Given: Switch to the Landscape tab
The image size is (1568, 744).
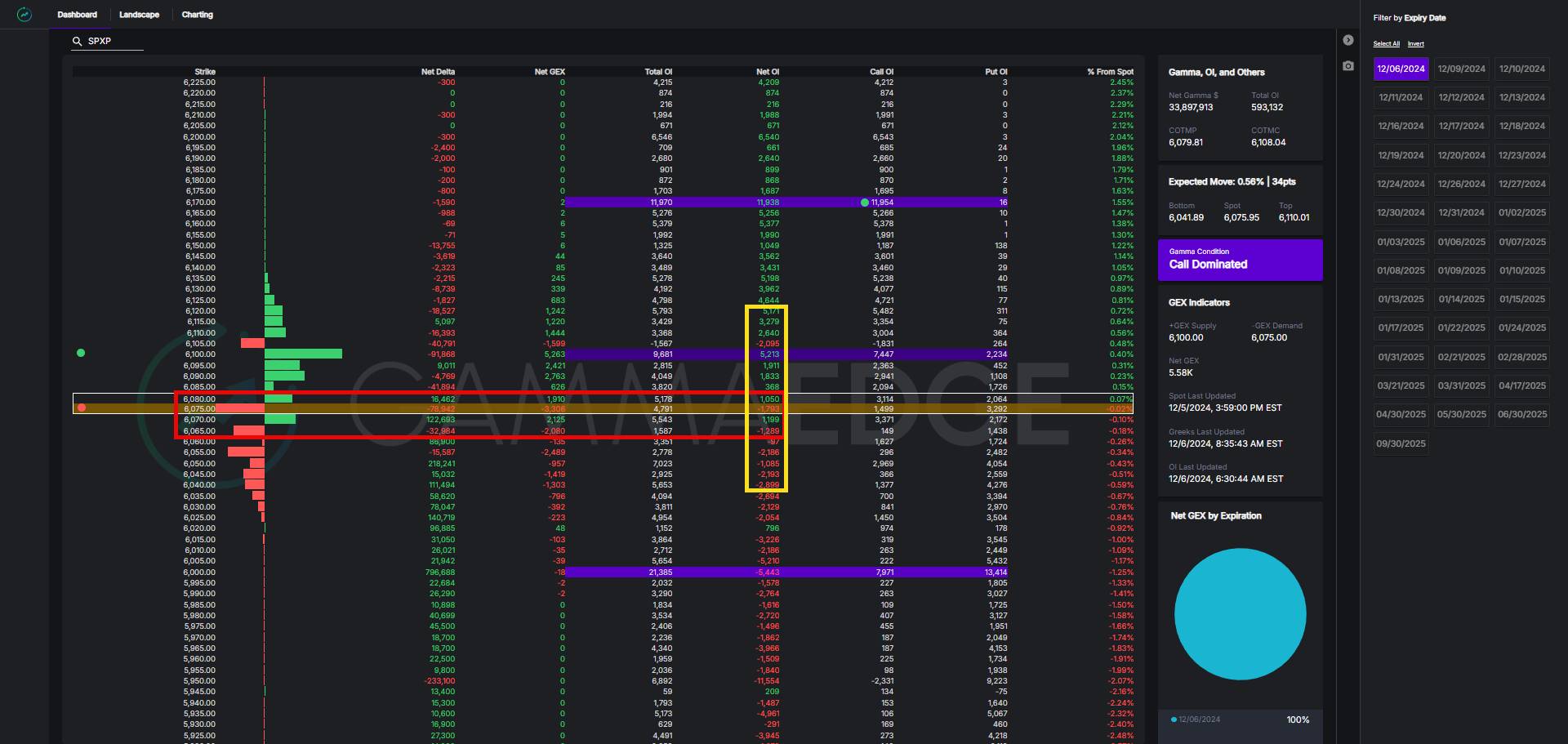Looking at the screenshot, I should pos(139,15).
